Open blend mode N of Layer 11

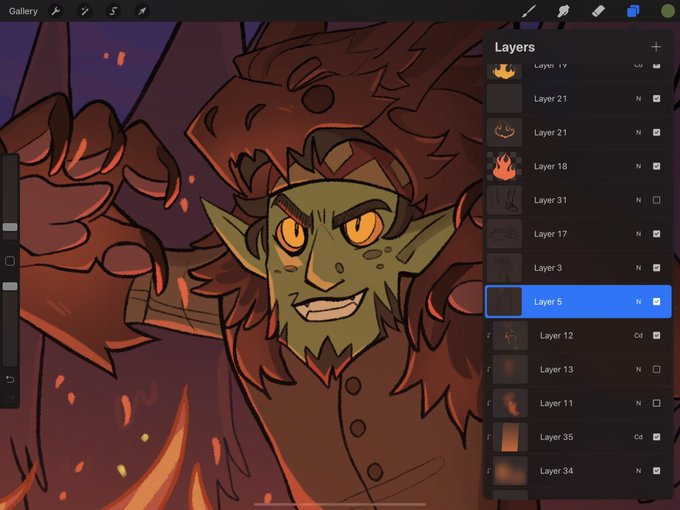tap(638, 403)
